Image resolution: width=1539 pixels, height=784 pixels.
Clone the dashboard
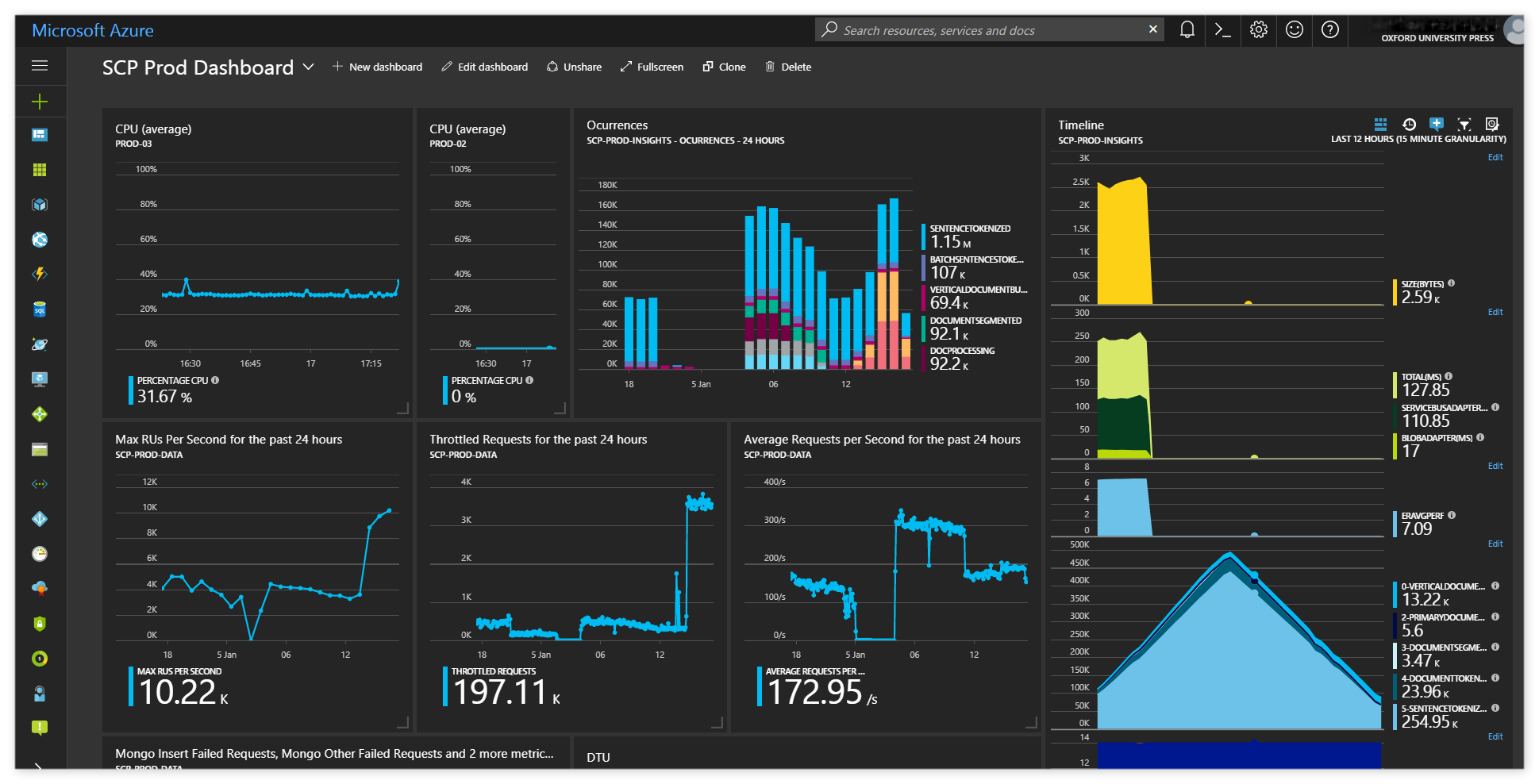[724, 67]
